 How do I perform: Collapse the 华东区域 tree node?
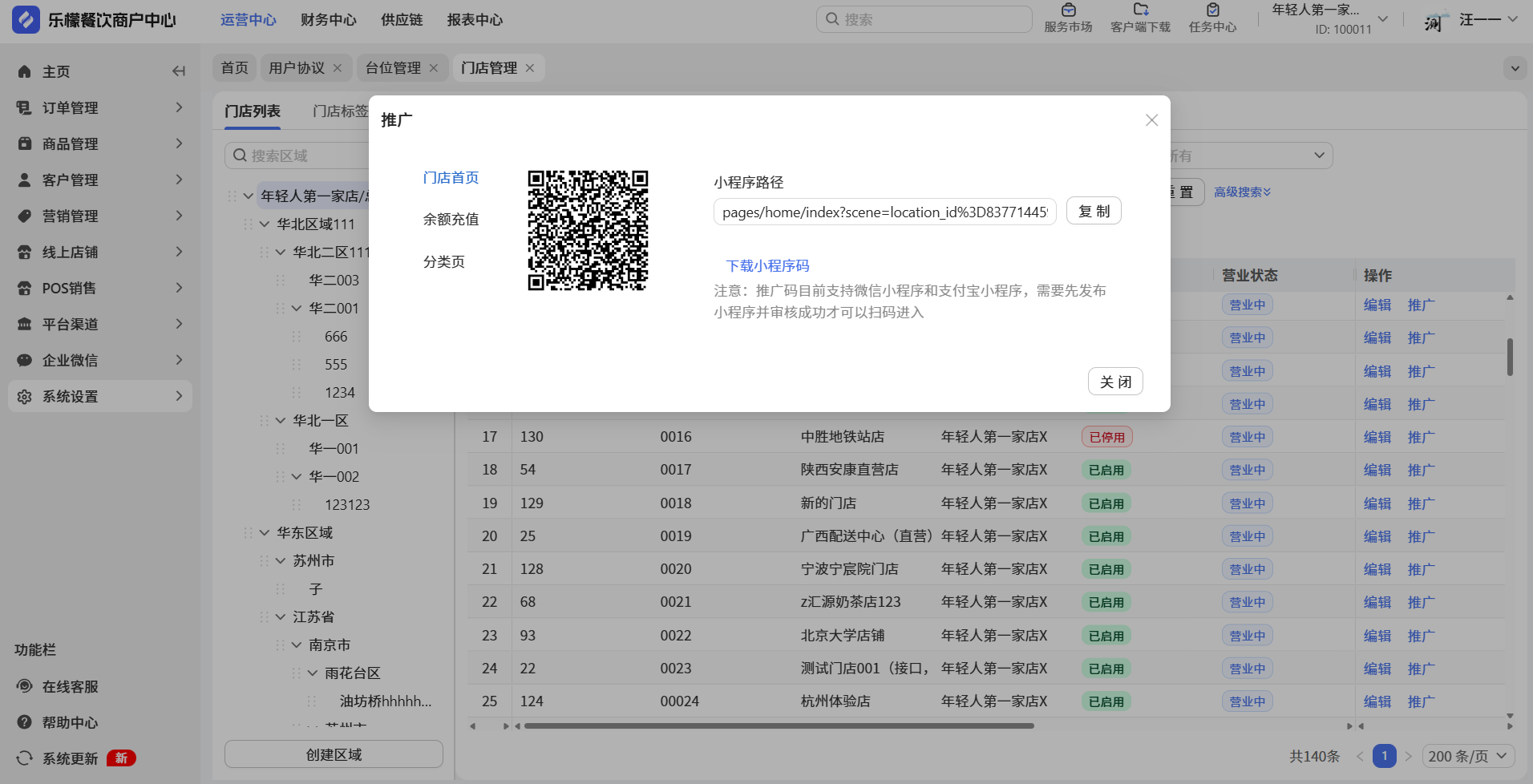pos(265,532)
